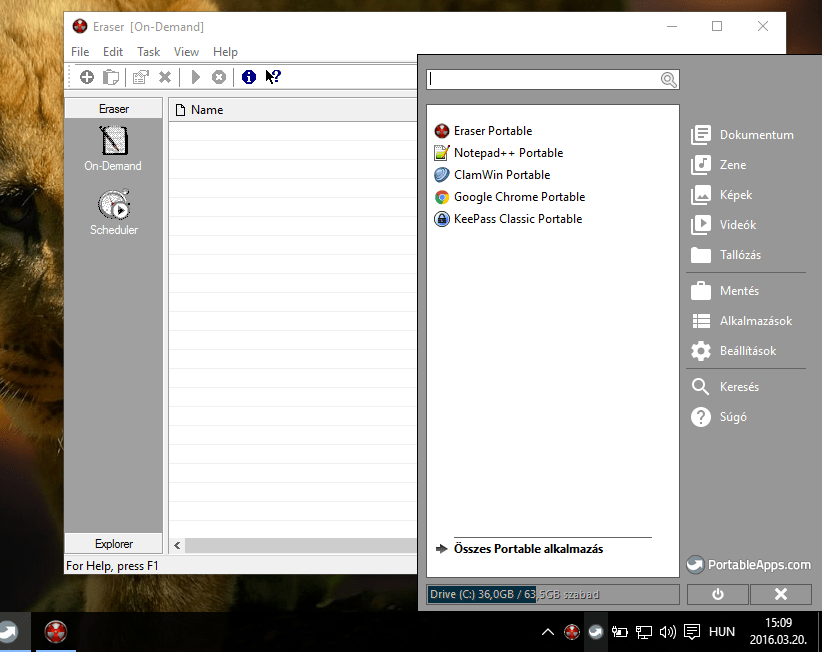Switch to the Explorer pane tab
The width and height of the screenshot is (822, 652).
pos(114,544)
